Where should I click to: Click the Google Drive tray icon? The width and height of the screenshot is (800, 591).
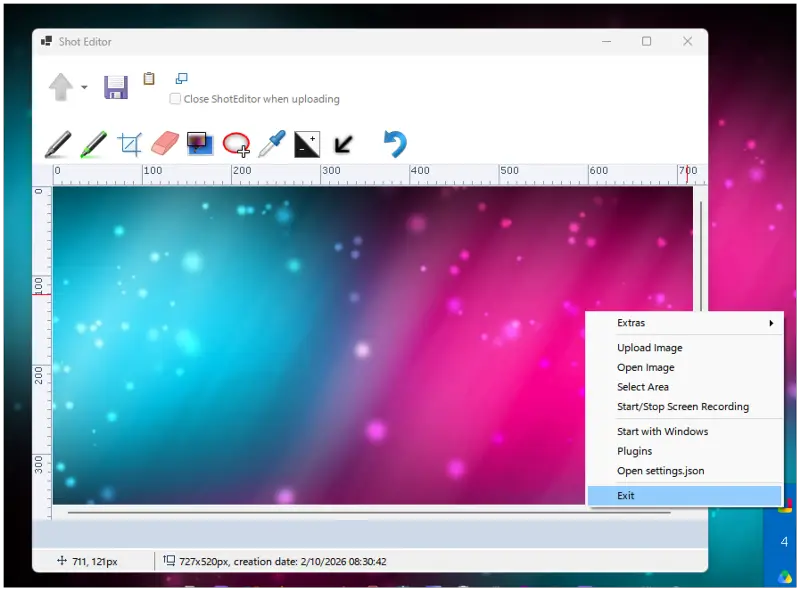(x=784, y=577)
